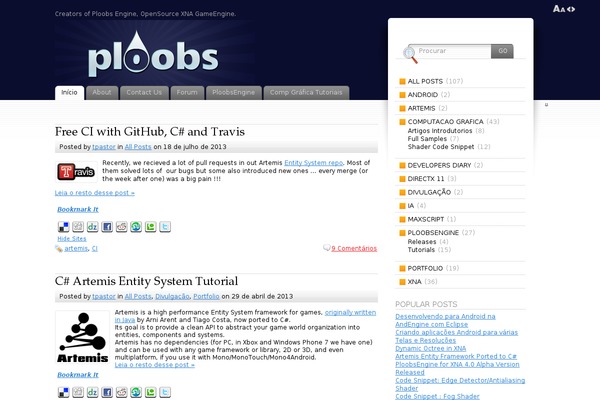Open the COMPUTACAO GRAFICA category

click(445, 122)
